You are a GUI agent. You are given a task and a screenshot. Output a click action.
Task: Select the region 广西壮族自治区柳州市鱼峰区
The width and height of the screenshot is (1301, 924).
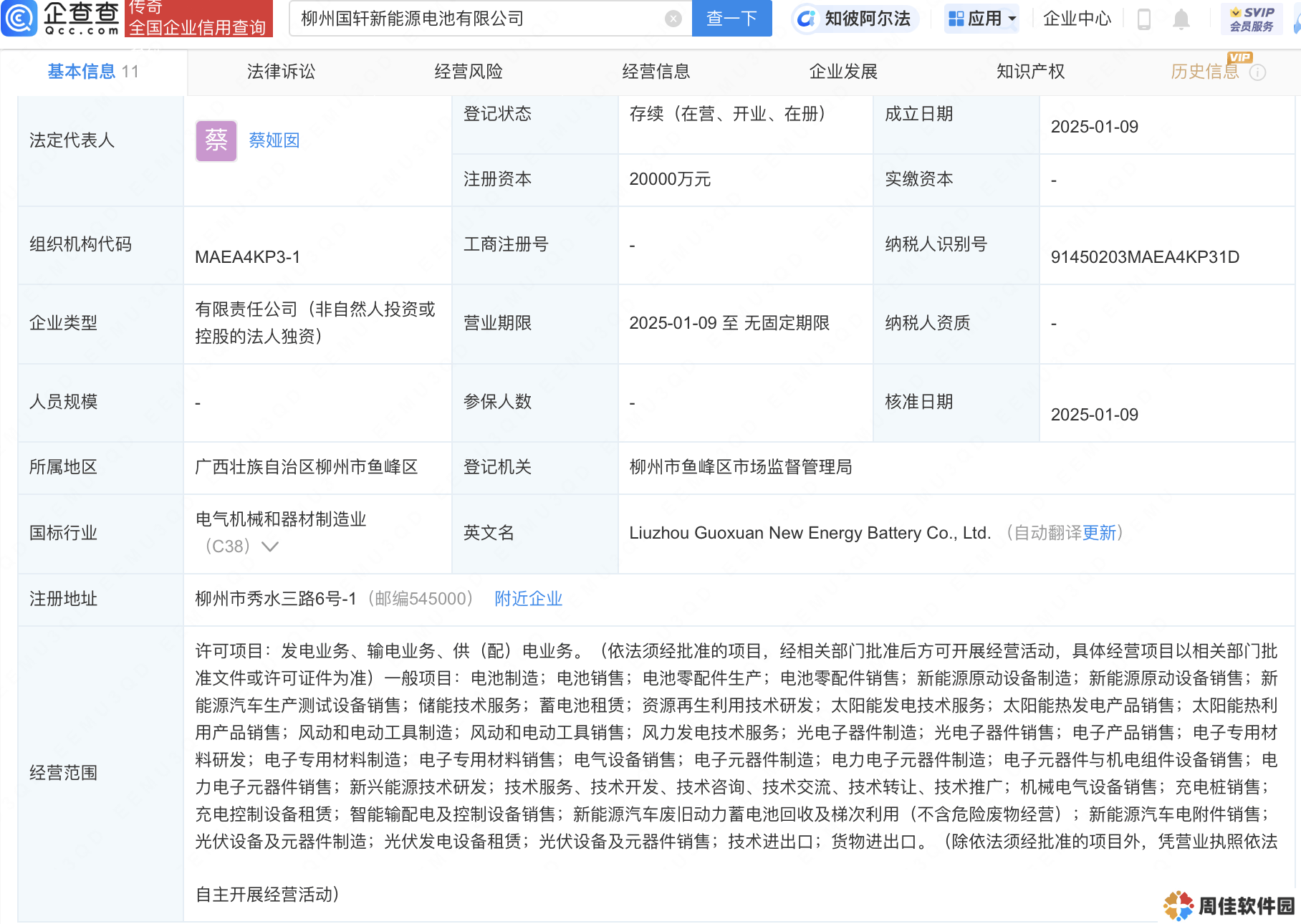(307, 467)
